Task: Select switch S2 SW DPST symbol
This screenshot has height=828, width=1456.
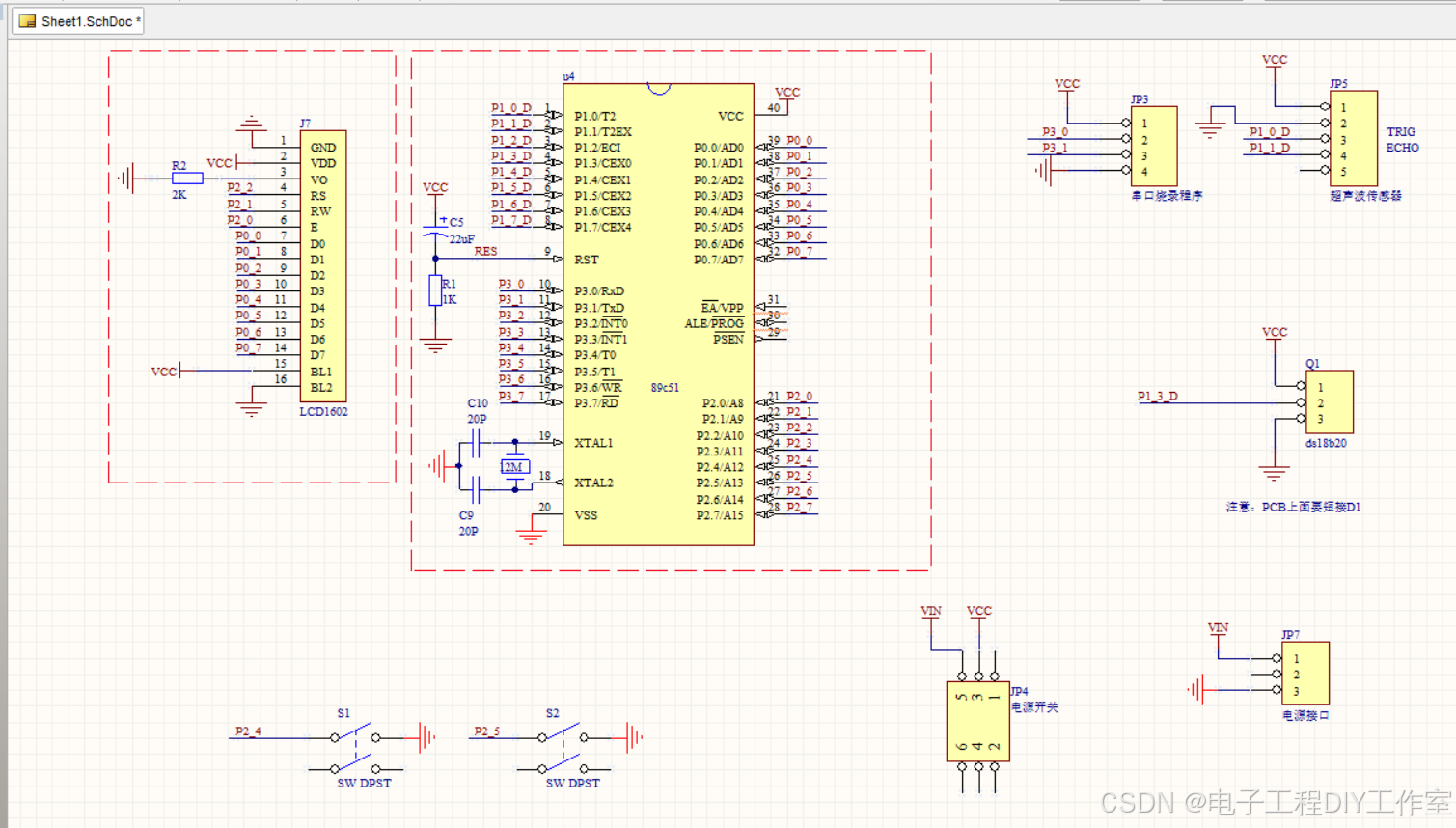Action: pos(563,748)
